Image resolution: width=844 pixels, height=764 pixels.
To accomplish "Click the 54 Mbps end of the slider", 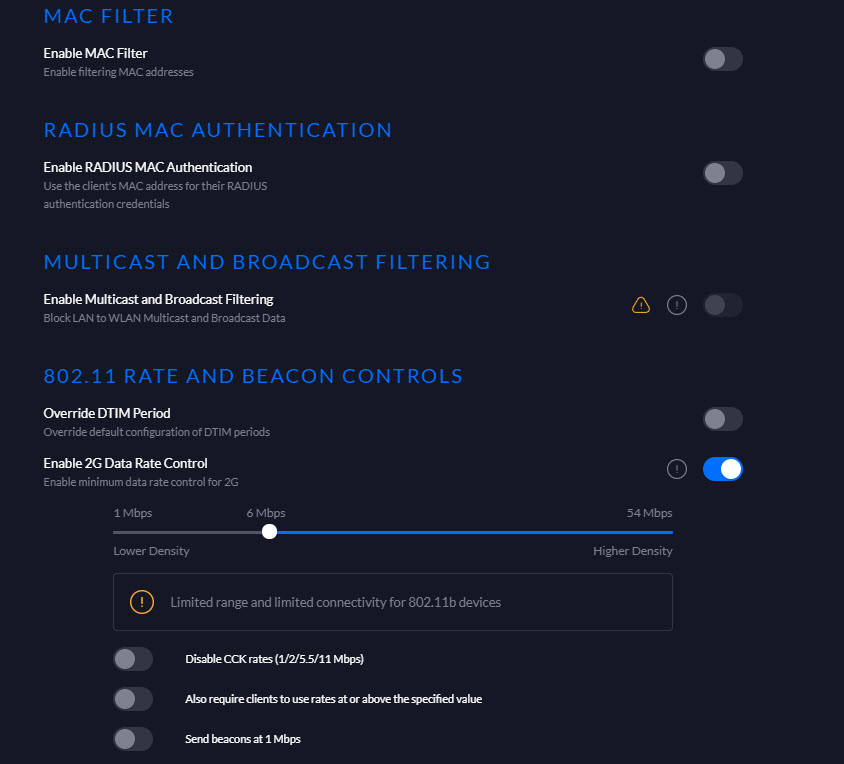I will [x=670, y=532].
